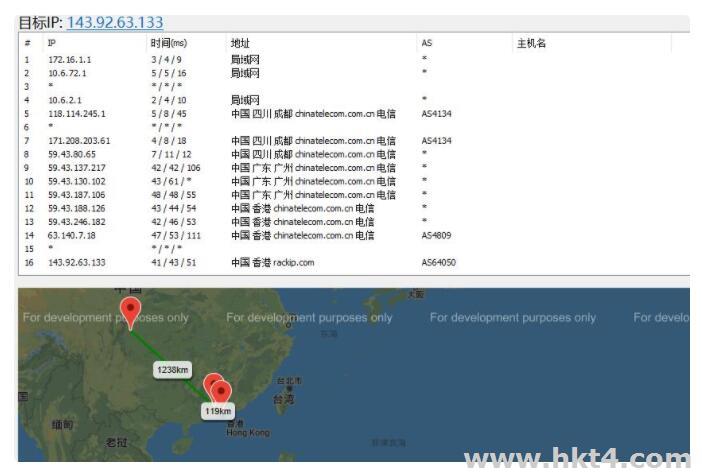Click the 1238km distance label on map
702x473 pixels.
[173, 370]
